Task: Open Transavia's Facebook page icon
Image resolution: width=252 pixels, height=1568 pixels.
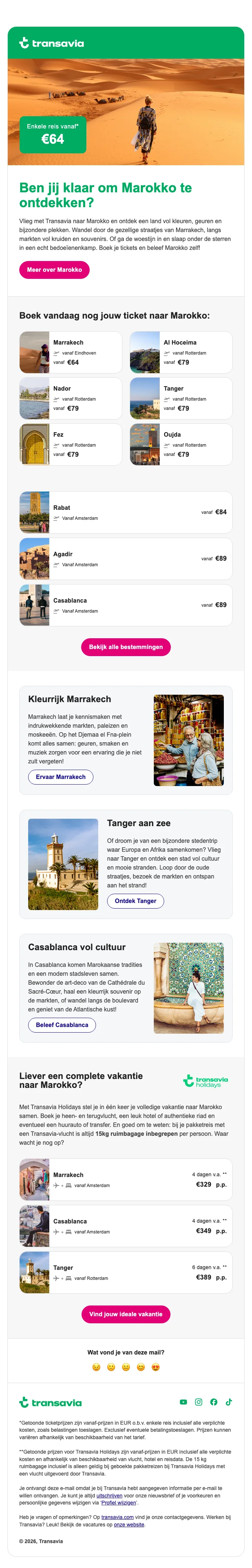Action: click(x=214, y=1402)
